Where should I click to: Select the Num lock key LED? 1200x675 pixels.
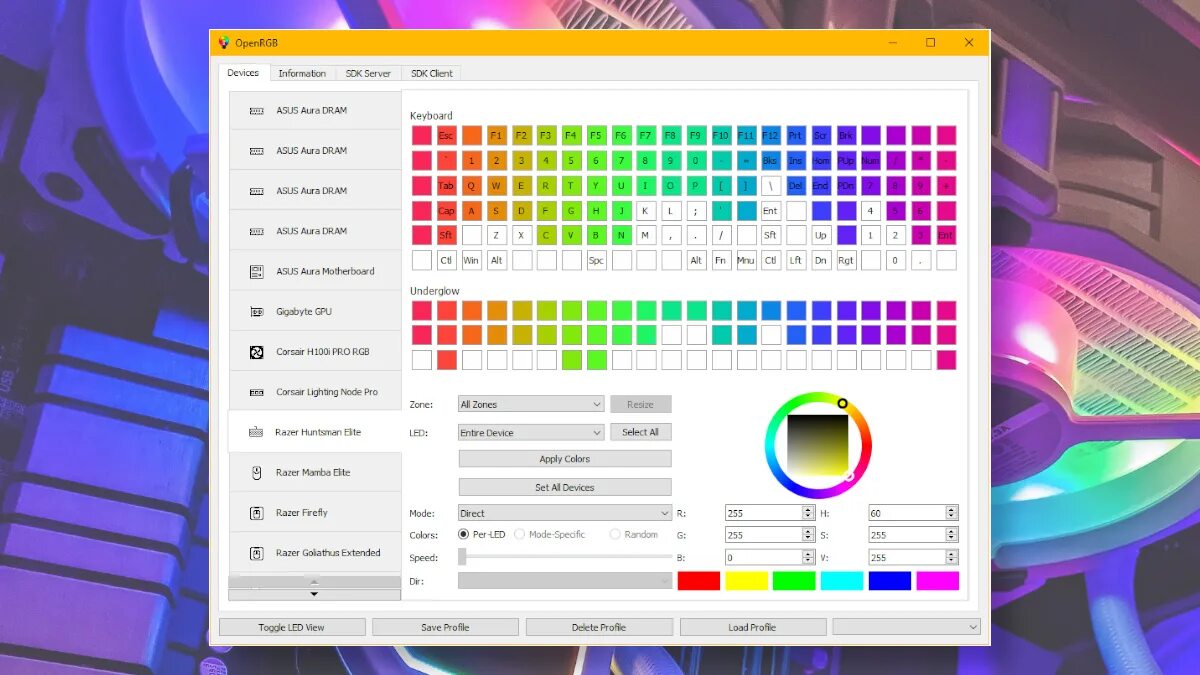point(871,160)
